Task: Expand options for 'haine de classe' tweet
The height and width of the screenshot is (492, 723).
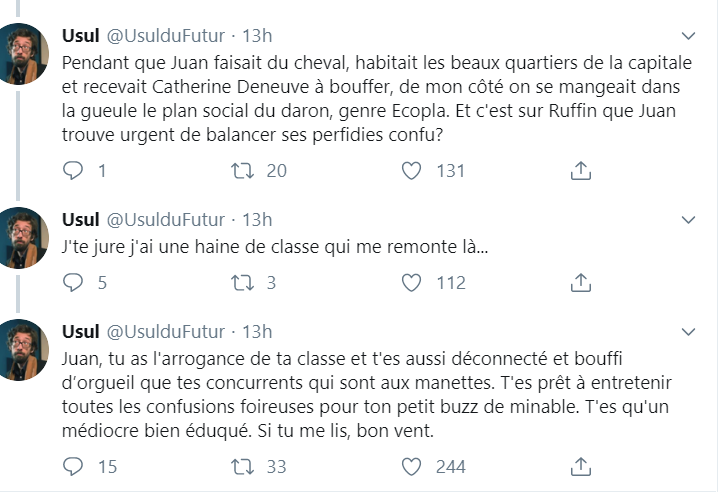Action: tap(688, 220)
